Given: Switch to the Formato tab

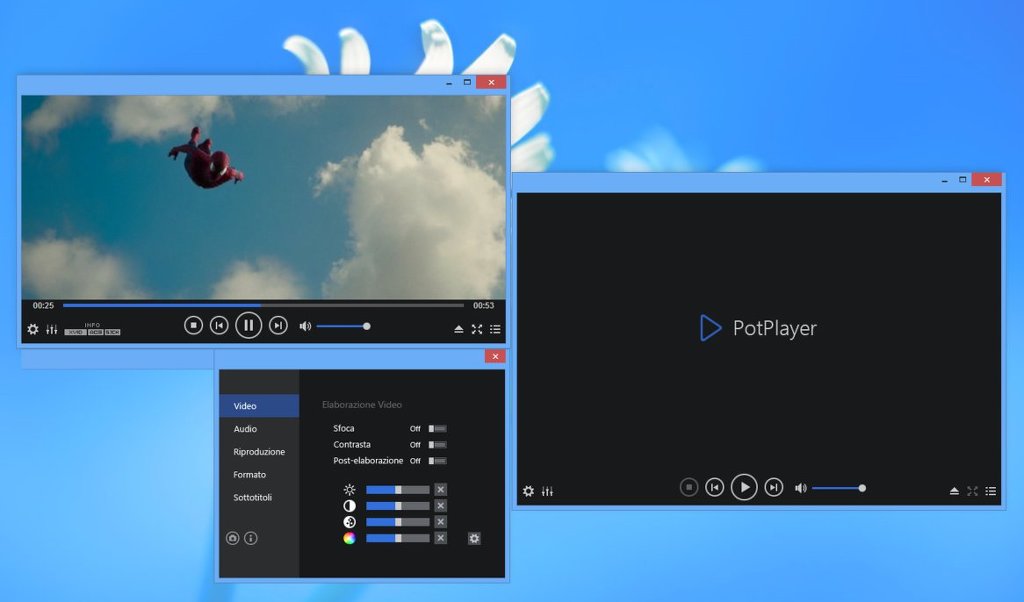Looking at the screenshot, I should pos(259,475).
